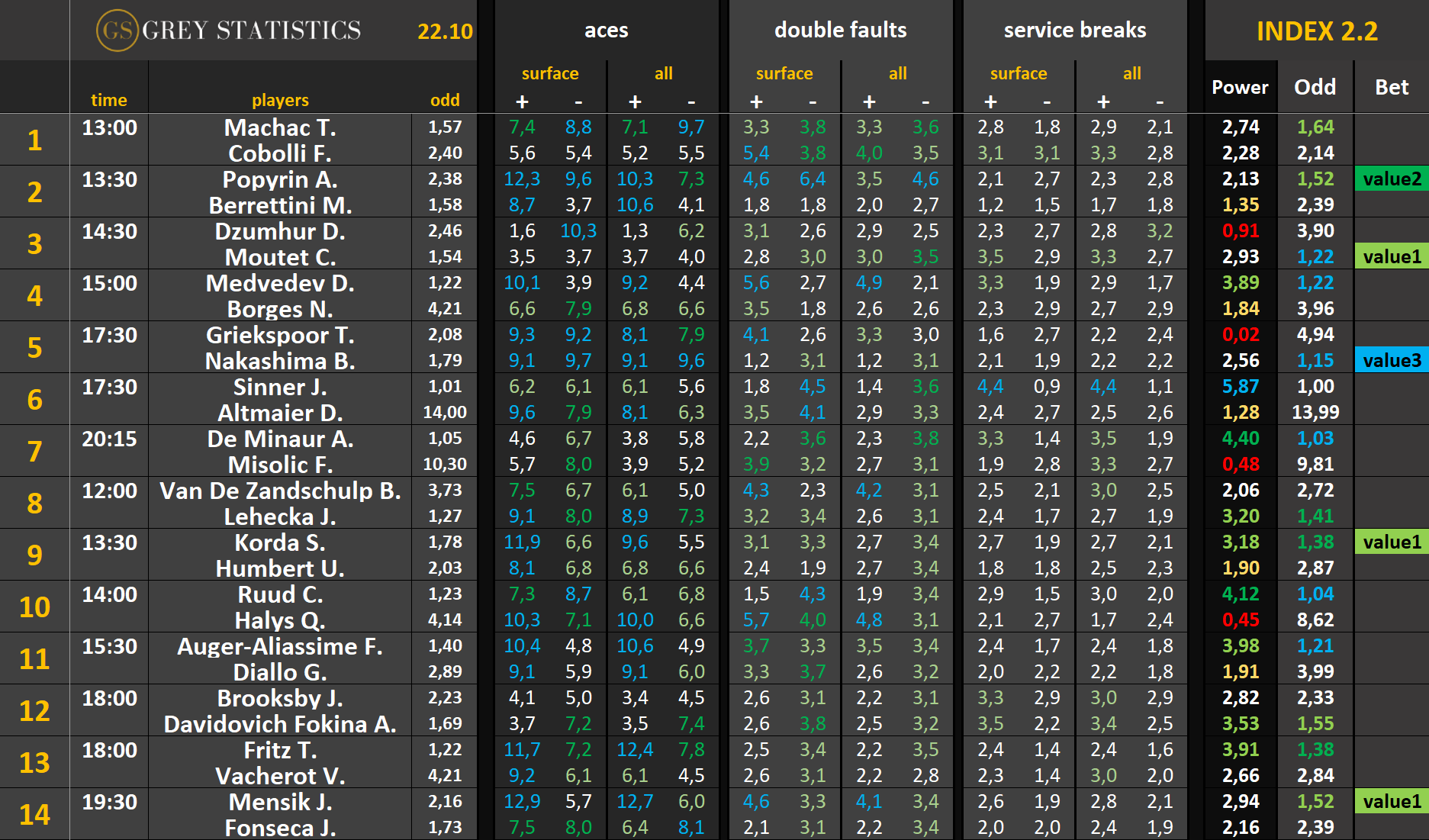Select player name Sinner J.
The height and width of the screenshot is (840, 1429).
tap(280, 388)
